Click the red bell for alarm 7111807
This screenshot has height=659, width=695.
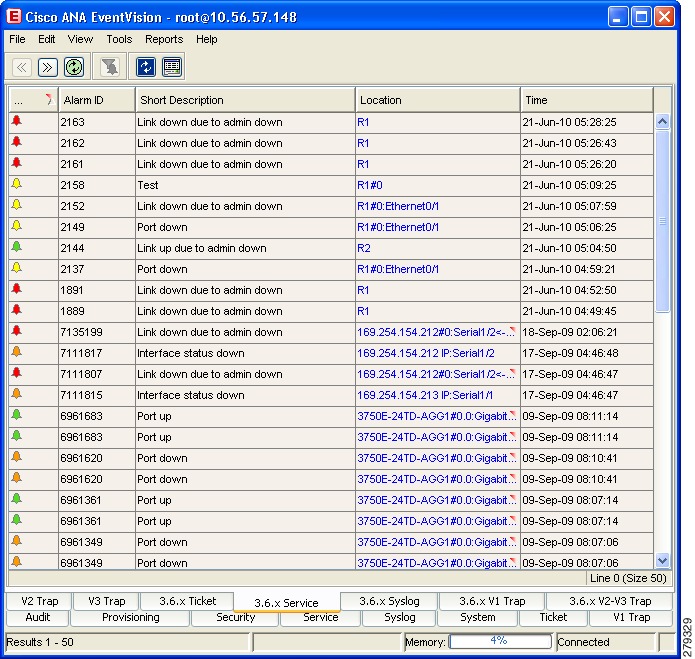pos(17,373)
